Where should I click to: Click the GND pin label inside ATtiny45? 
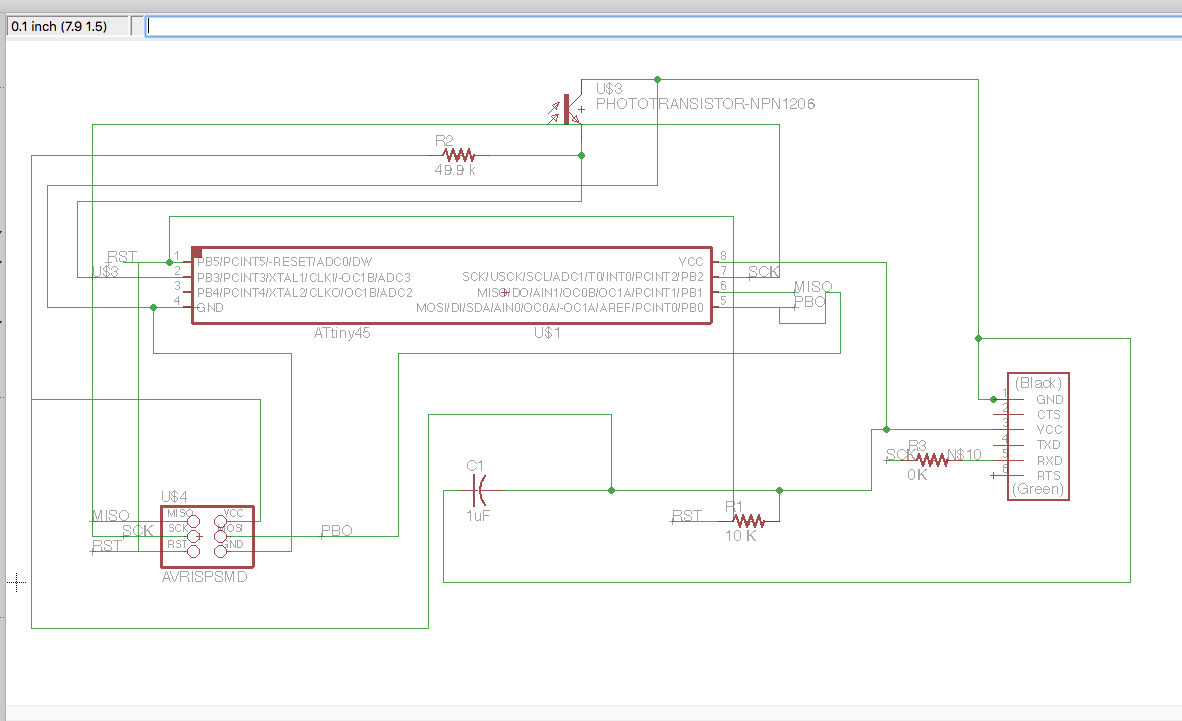click(210, 308)
